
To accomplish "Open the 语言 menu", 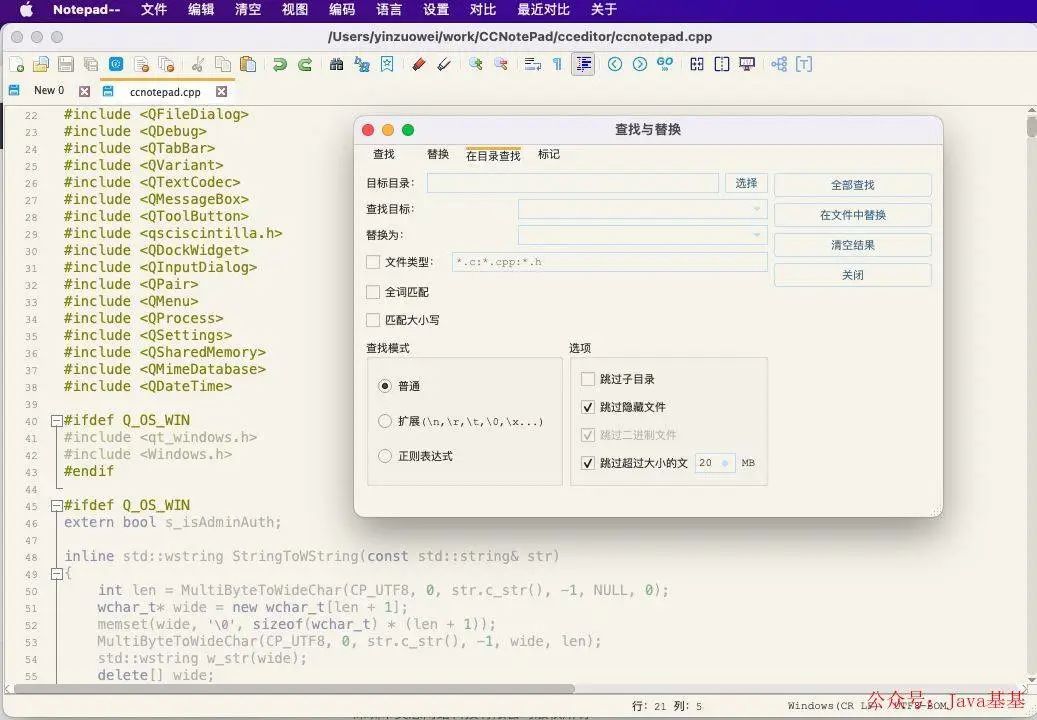I will [x=389, y=10].
